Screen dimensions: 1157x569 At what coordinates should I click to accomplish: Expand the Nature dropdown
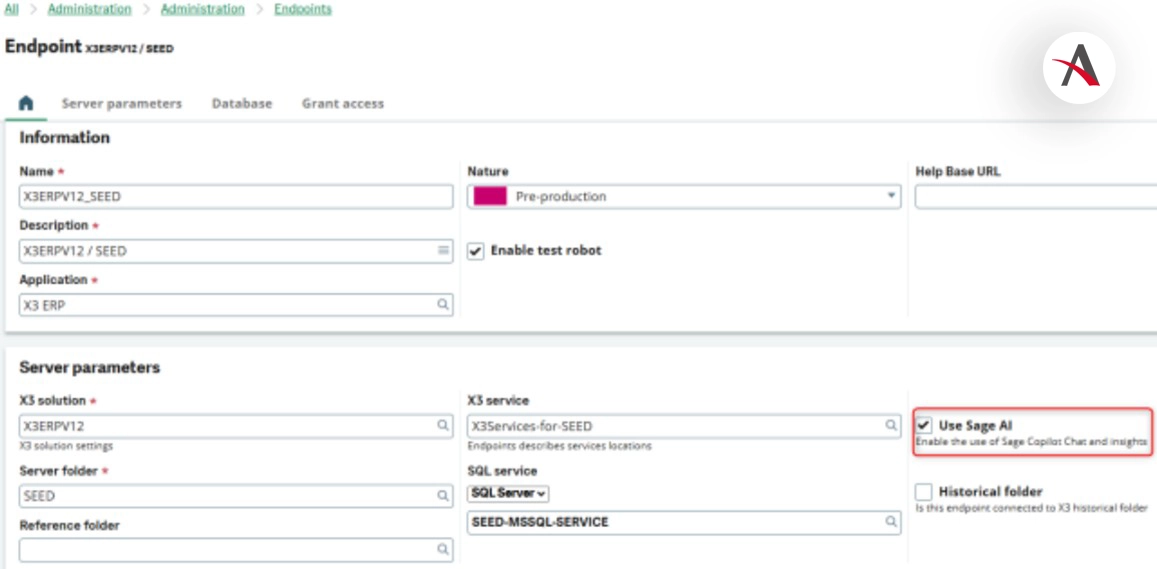point(892,197)
